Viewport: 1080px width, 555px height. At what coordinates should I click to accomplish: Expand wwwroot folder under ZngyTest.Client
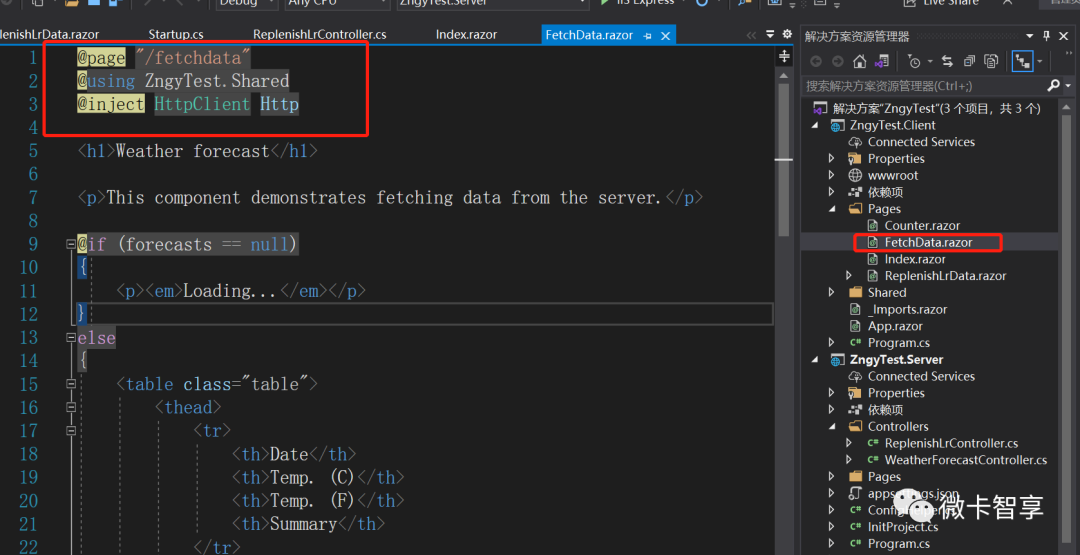832,175
